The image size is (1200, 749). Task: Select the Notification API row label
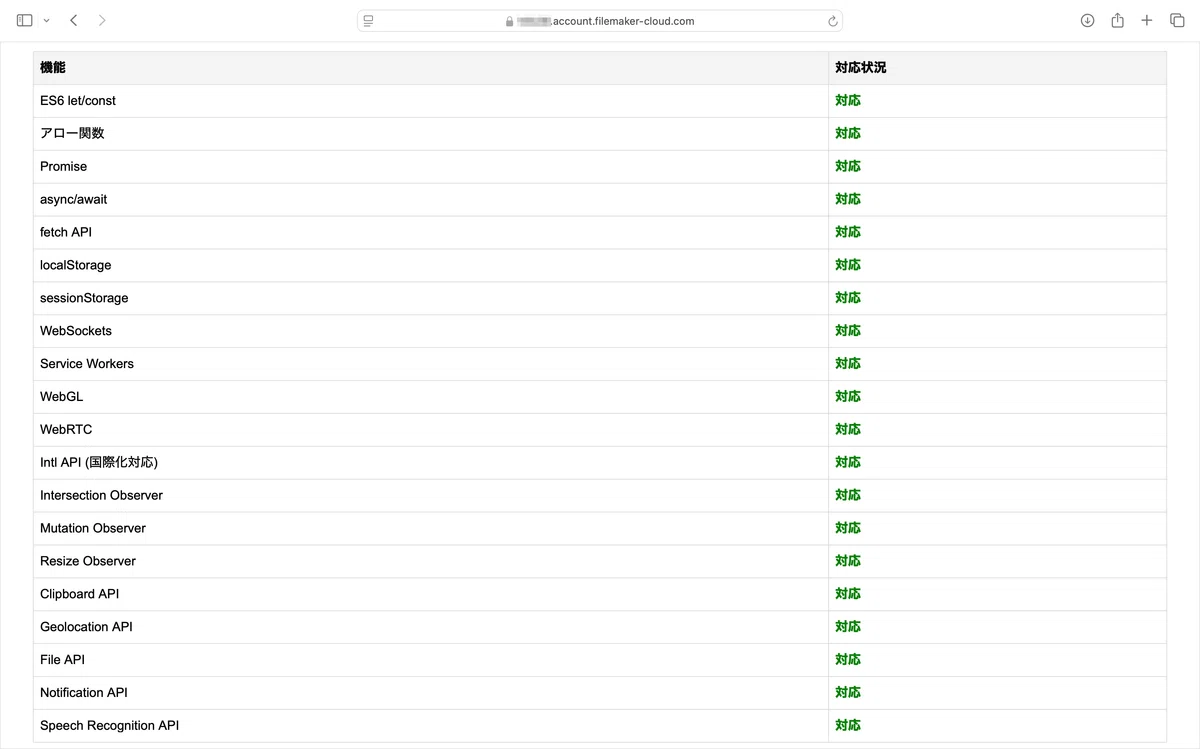click(x=84, y=693)
